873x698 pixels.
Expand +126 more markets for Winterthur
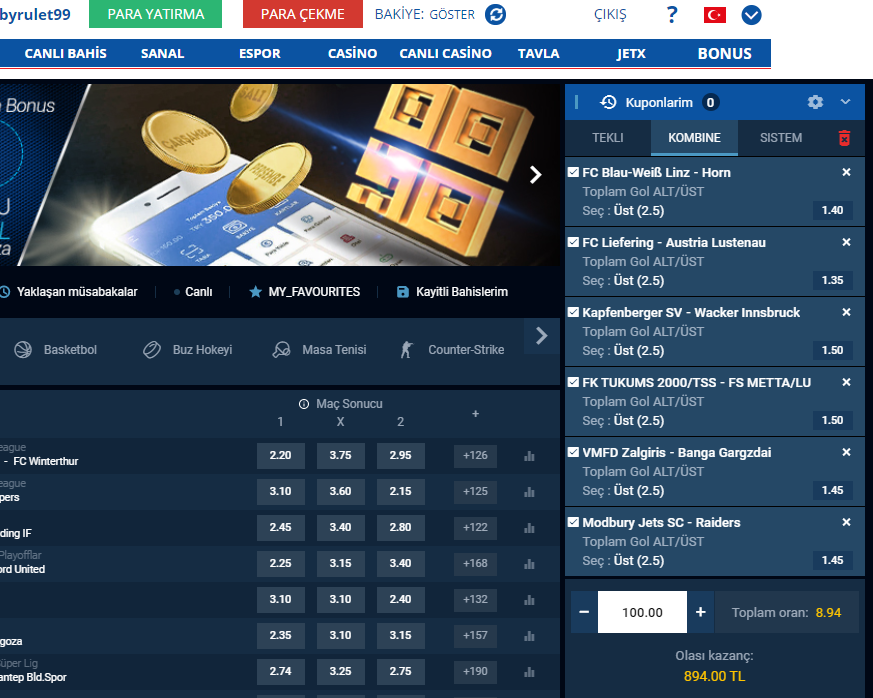coord(476,456)
